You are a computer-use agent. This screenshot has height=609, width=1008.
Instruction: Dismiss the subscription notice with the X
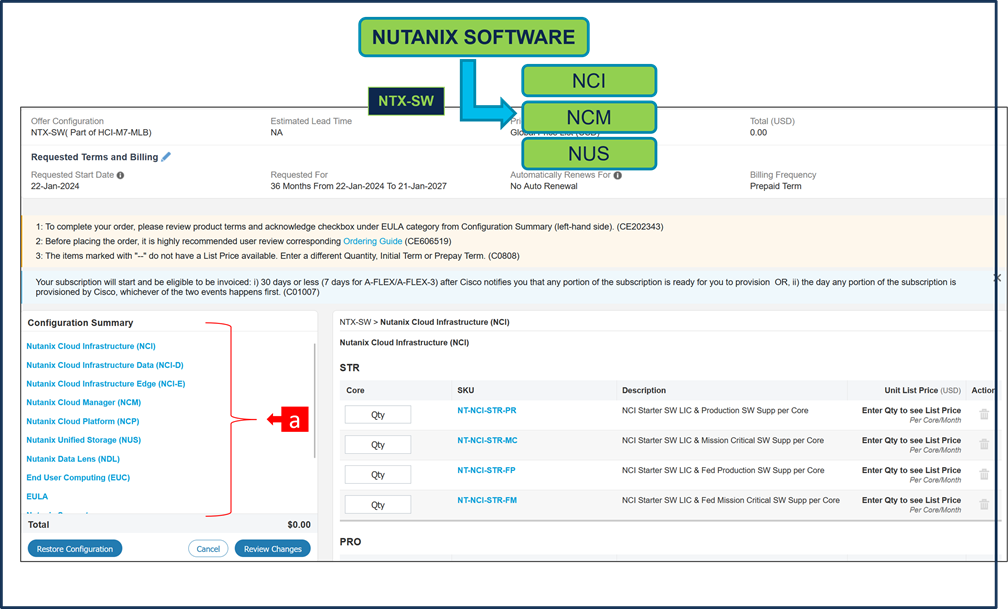click(x=997, y=278)
